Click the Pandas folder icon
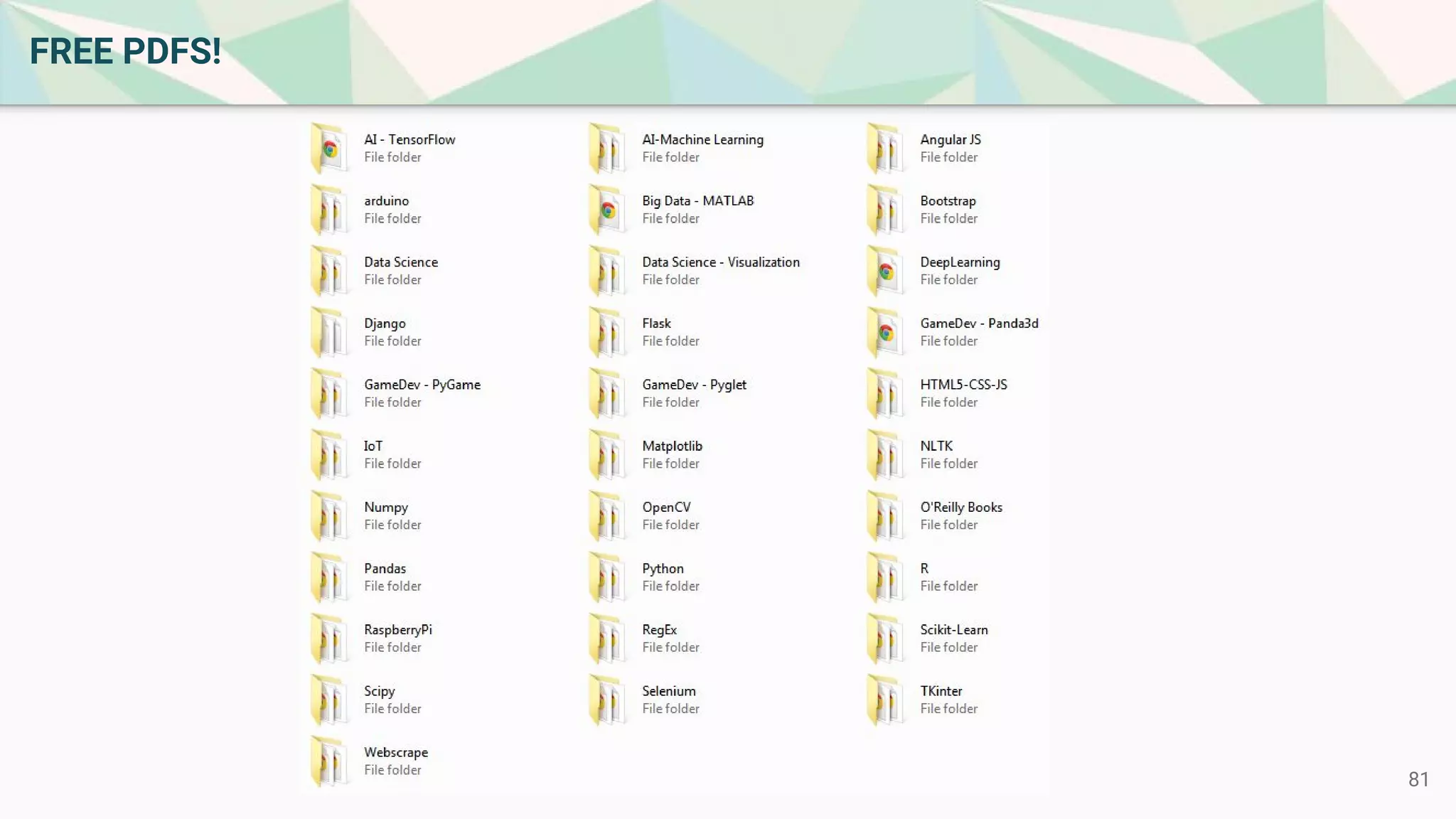 click(x=330, y=577)
